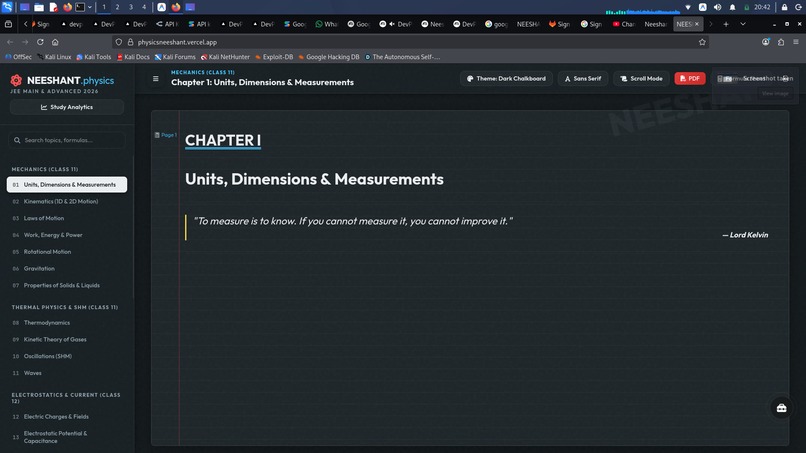Click the Firefox View icon in tab bar
The image size is (806, 453).
[x=8, y=24]
